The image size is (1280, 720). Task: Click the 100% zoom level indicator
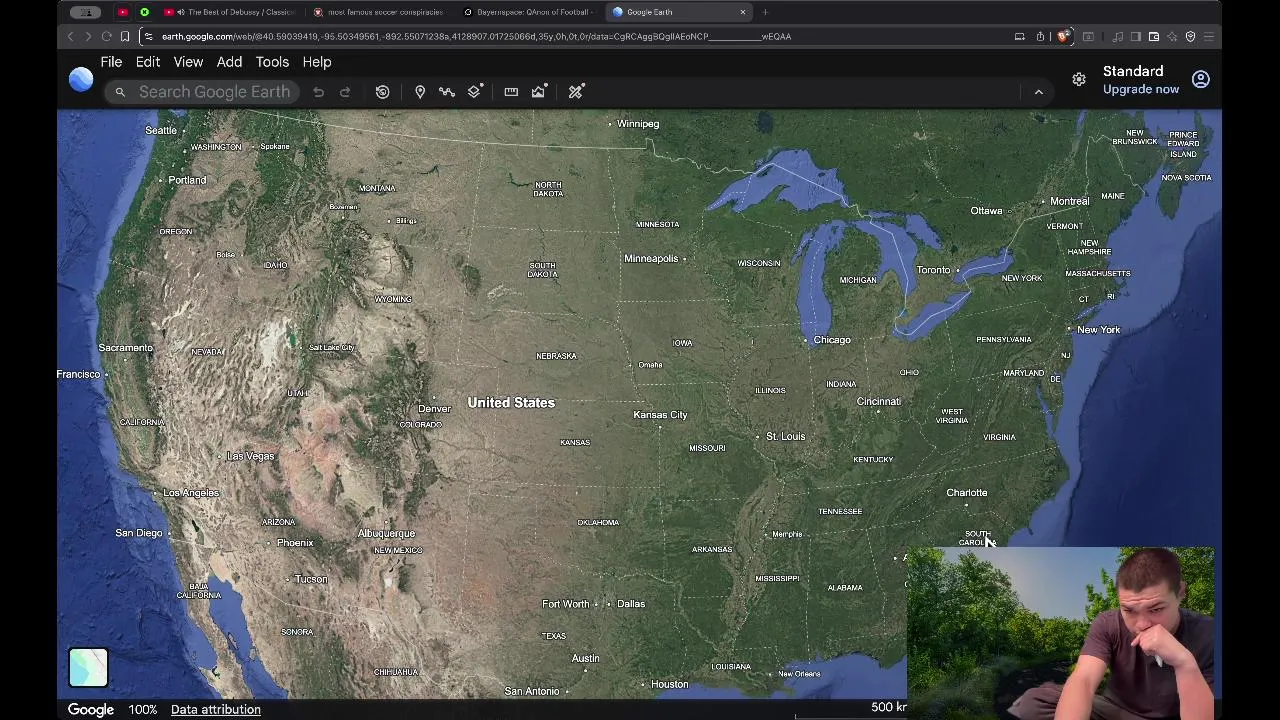click(x=143, y=710)
